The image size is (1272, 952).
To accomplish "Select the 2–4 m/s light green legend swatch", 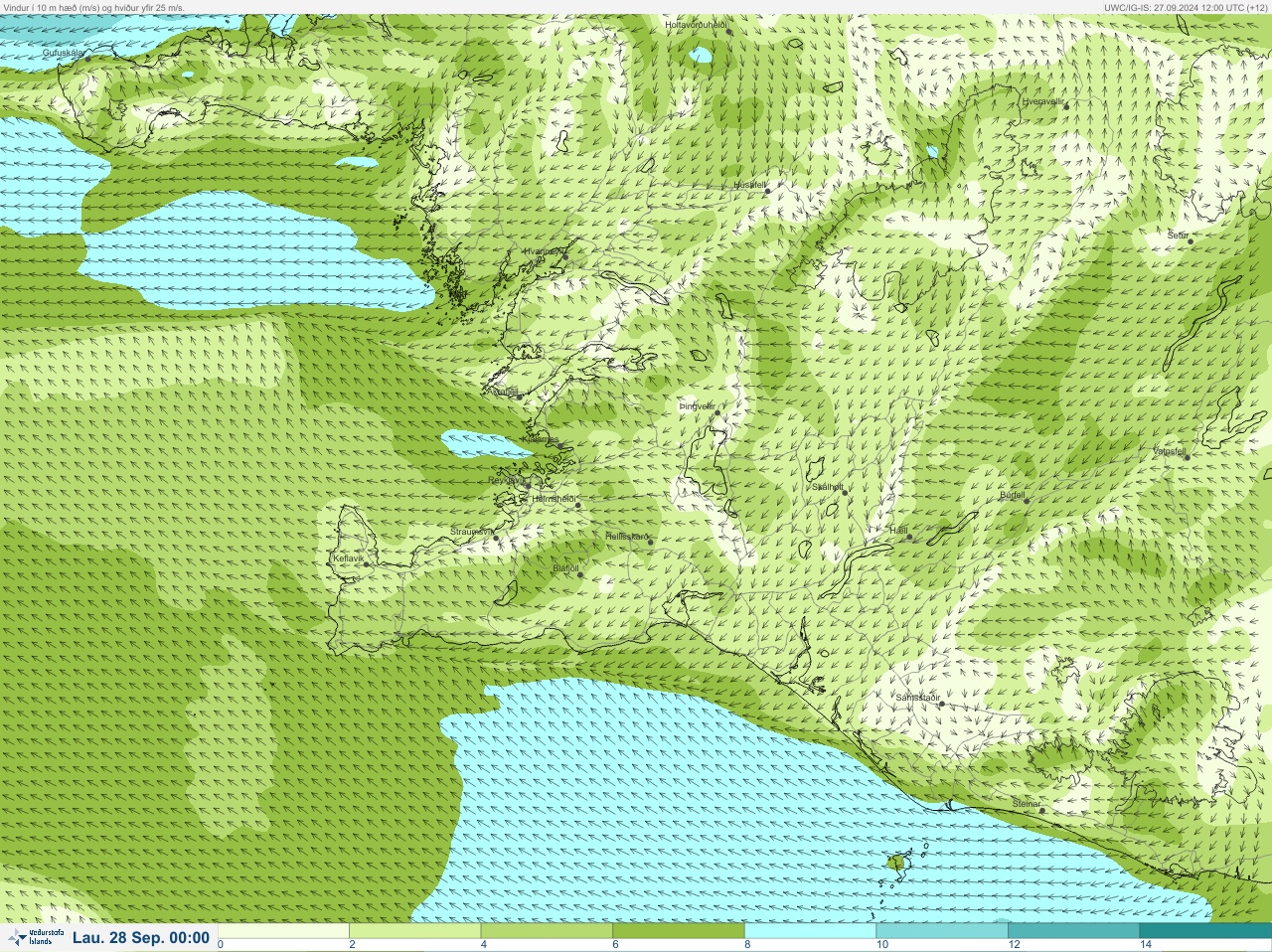I will [415, 931].
